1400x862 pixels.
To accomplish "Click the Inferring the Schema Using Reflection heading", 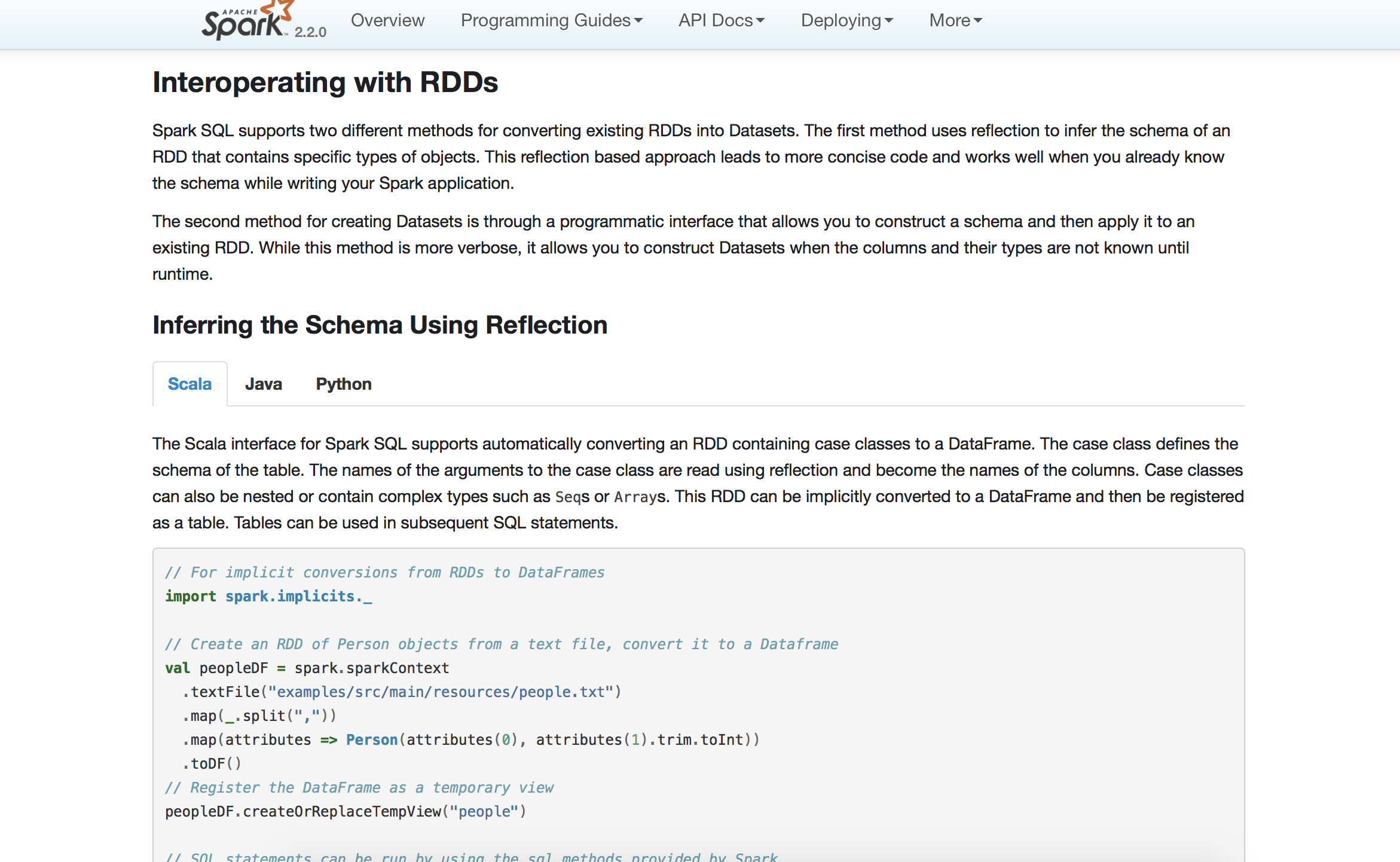I will click(x=380, y=325).
